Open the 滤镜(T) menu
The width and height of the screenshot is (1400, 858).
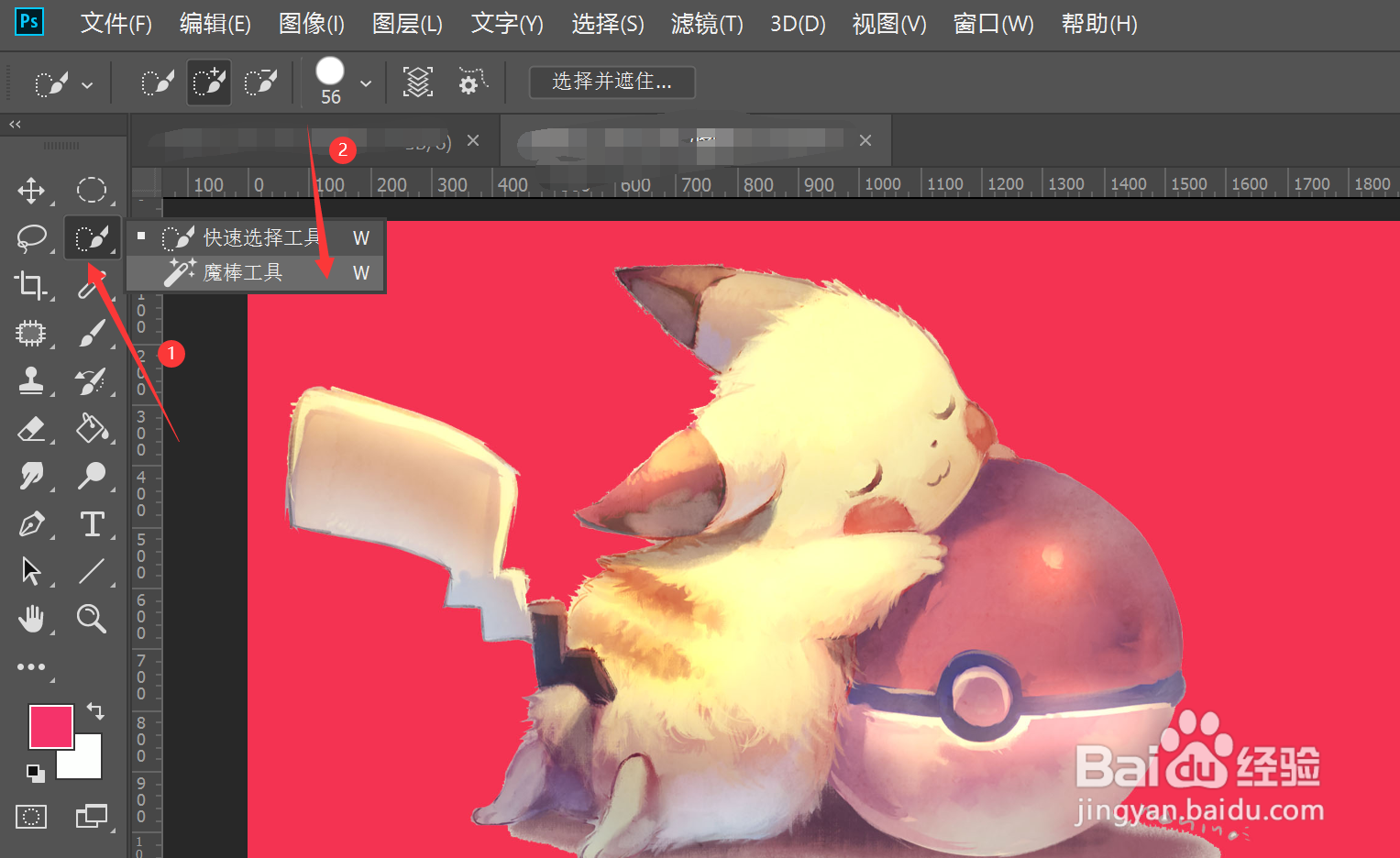(x=707, y=24)
